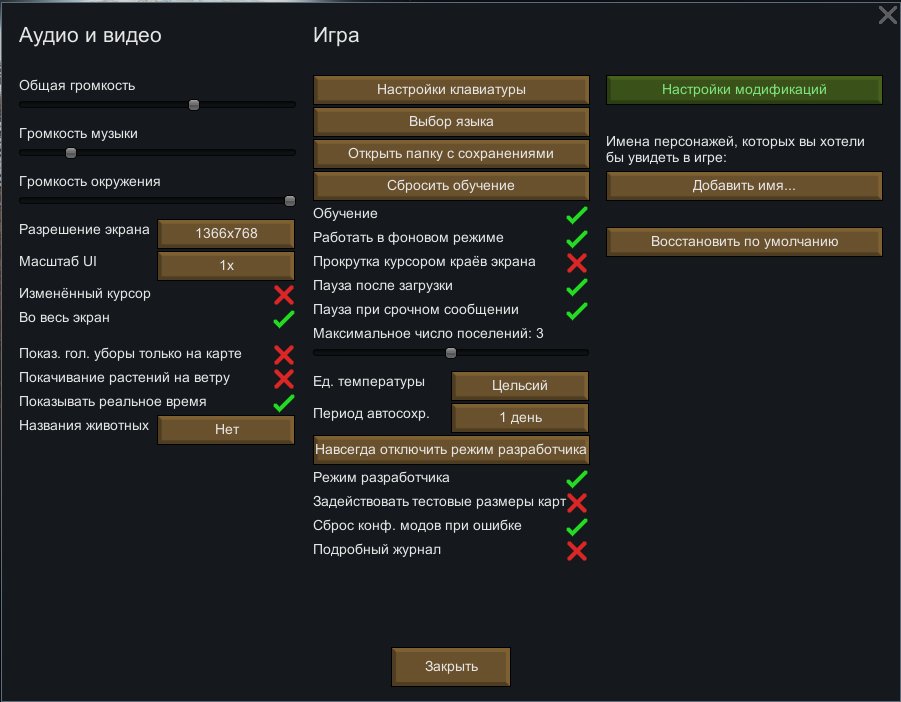901x702 pixels.
Task: Toggle Прокрутка курсором краёв экрана cross
Action: point(577,263)
